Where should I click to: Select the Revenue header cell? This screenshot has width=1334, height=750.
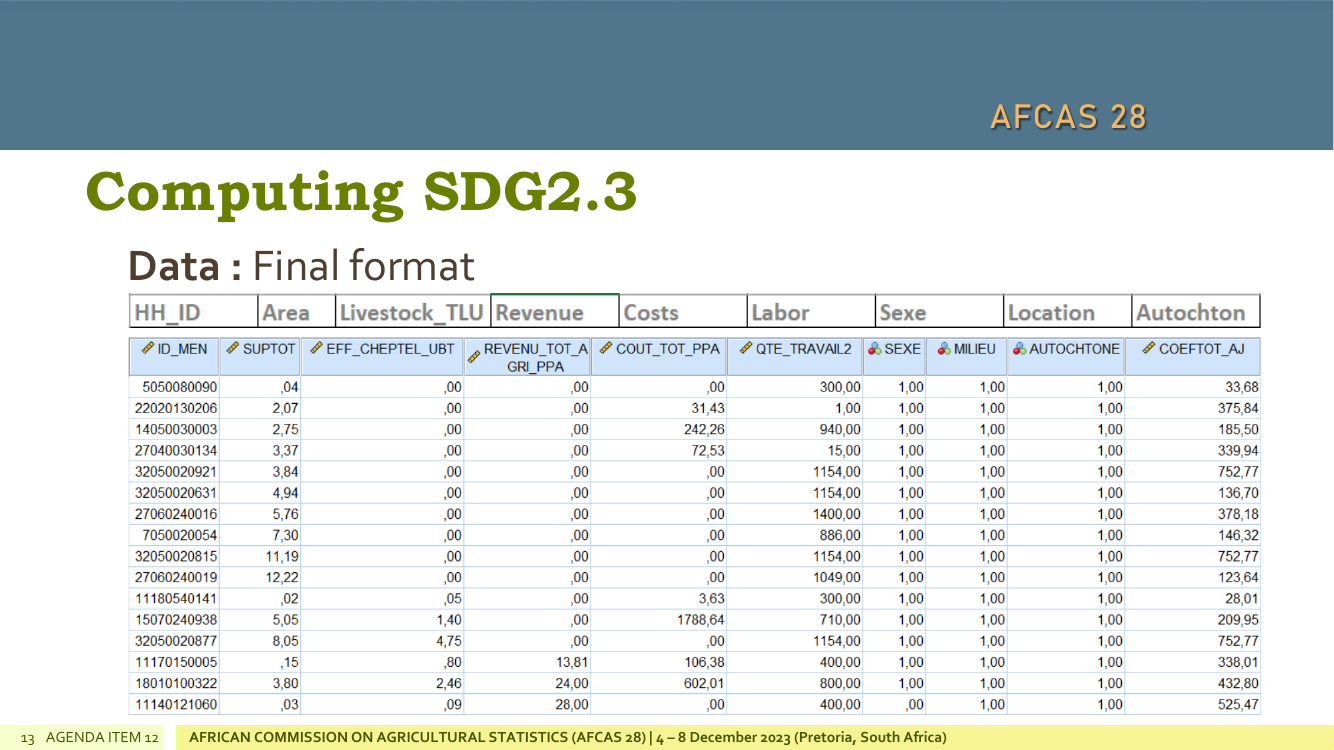[555, 311]
